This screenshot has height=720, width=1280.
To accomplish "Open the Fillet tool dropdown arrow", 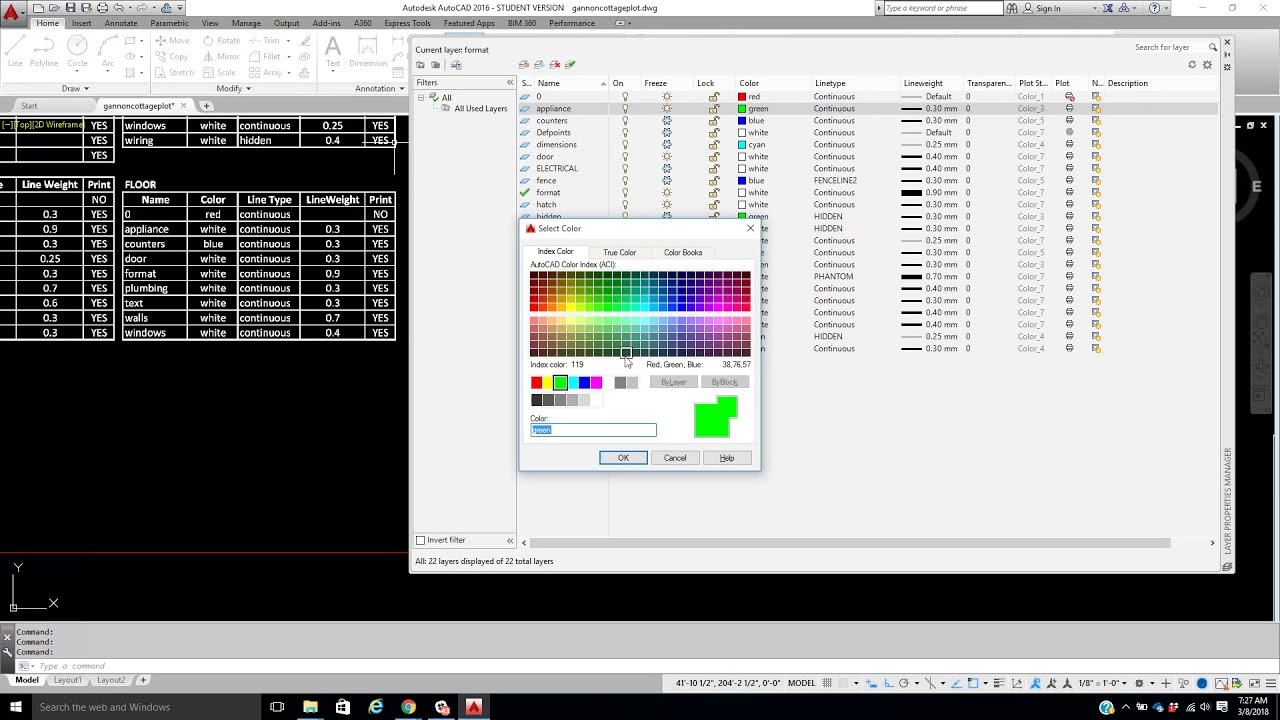I will tap(289, 57).
